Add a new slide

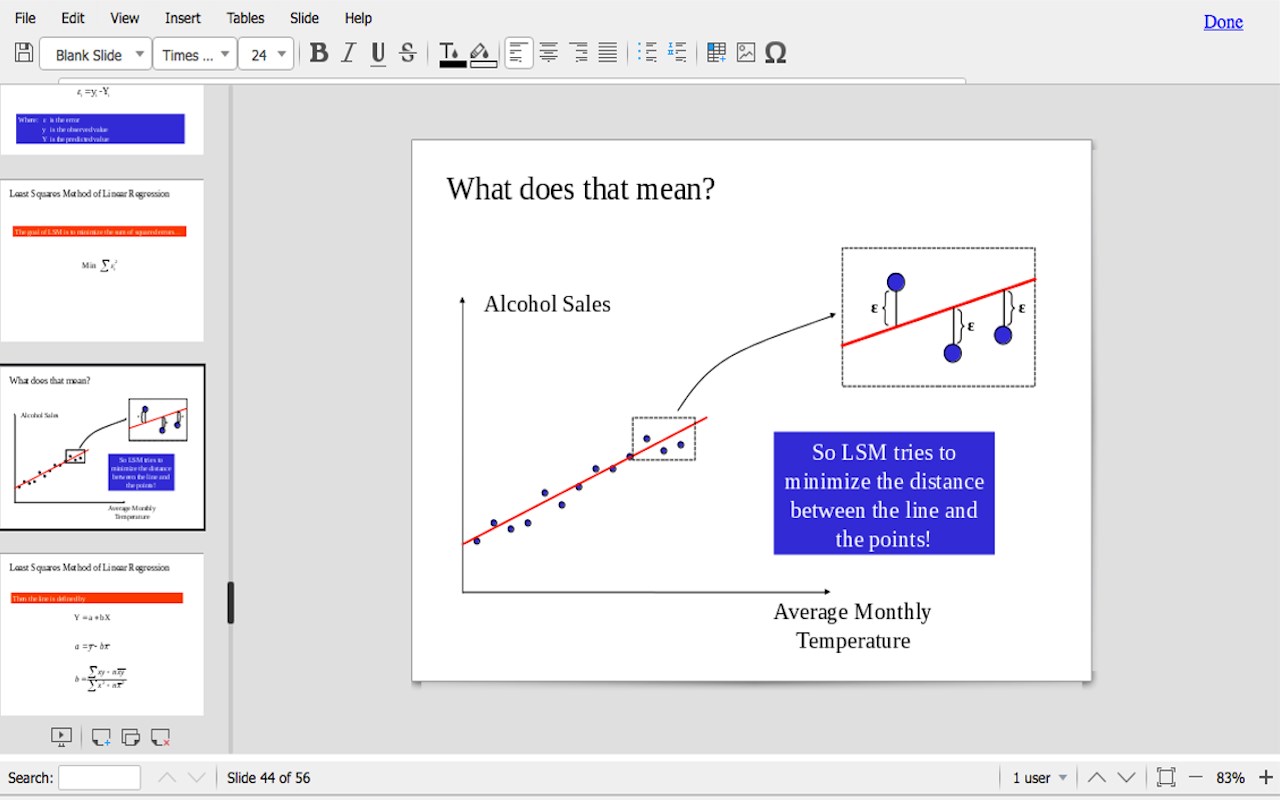click(101, 737)
